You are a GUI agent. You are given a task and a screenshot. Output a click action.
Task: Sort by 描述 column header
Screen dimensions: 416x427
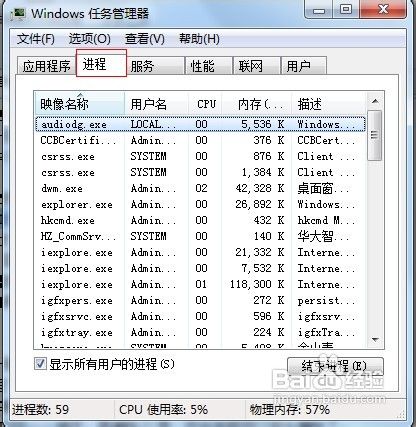tap(328, 104)
